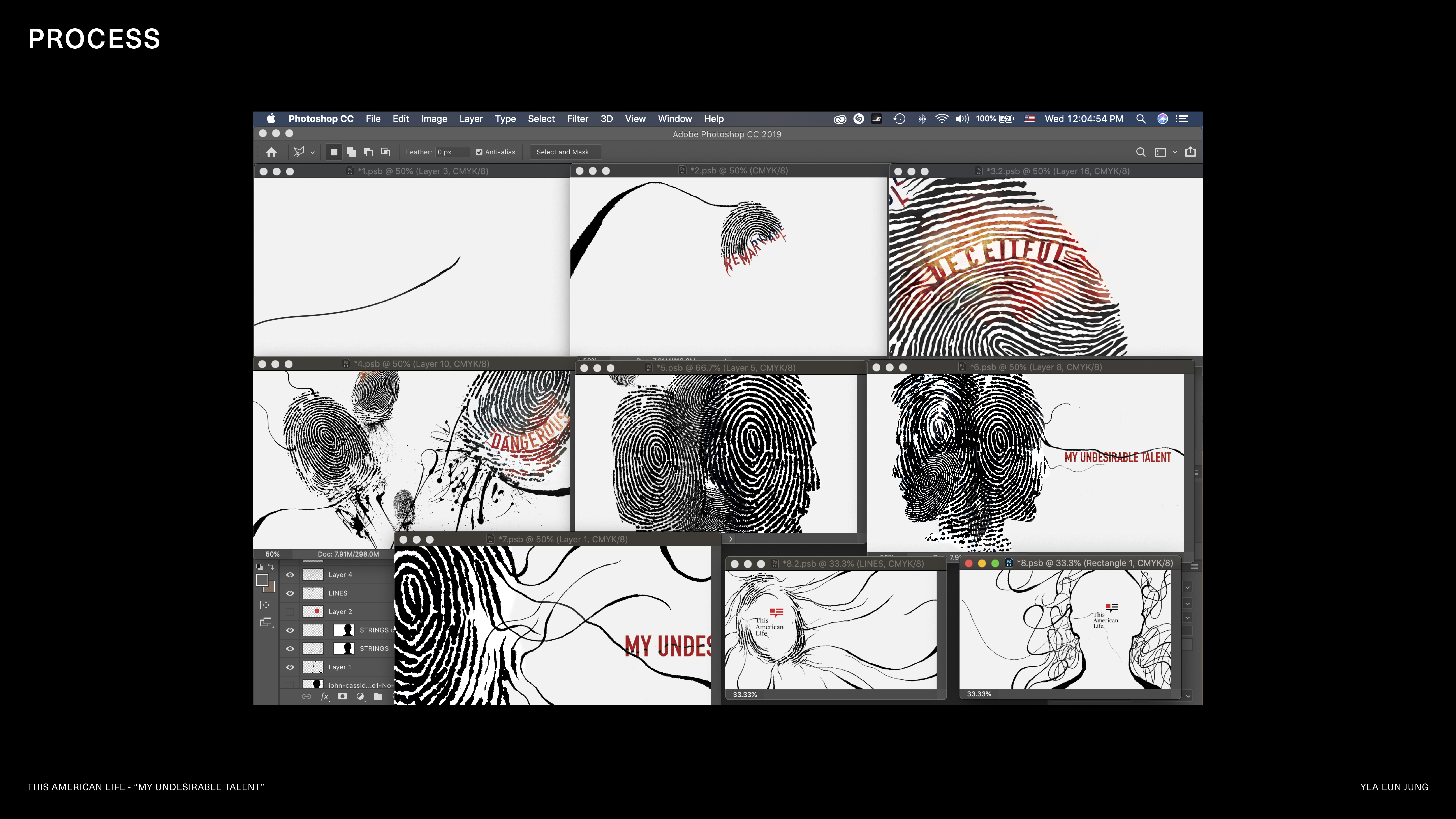This screenshot has height=819, width=1456.
Task: Show the hidden Layer 2
Action: tap(290, 612)
